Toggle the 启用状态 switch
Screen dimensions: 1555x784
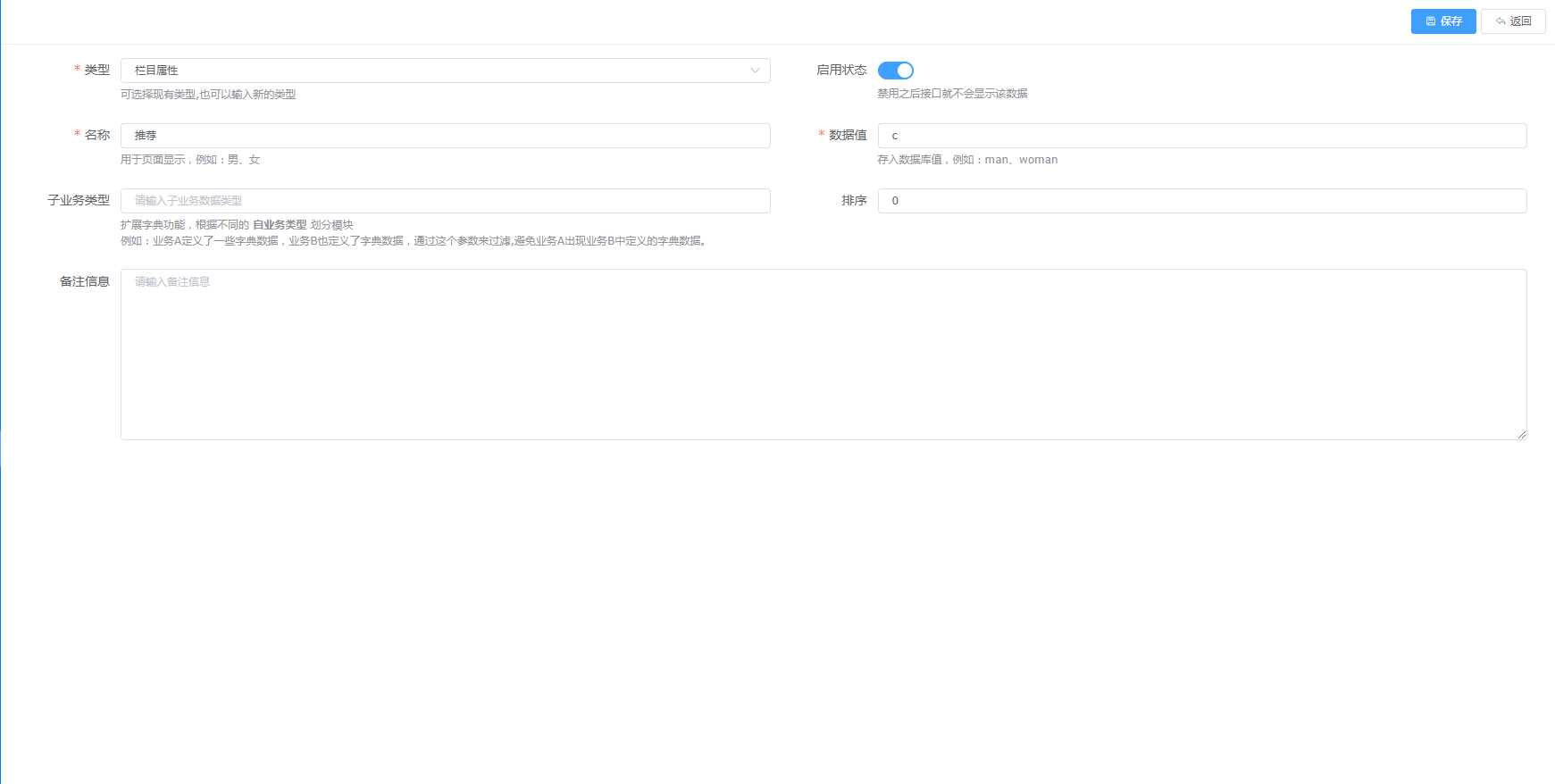tap(895, 71)
